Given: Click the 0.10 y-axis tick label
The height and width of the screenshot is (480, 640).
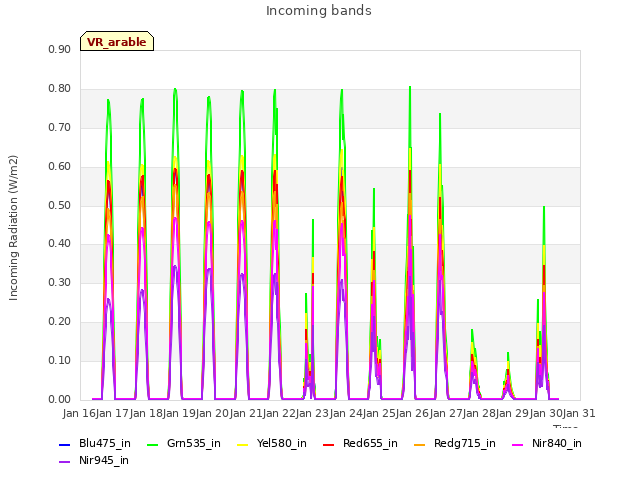Looking at the screenshot, I should click(60, 360).
